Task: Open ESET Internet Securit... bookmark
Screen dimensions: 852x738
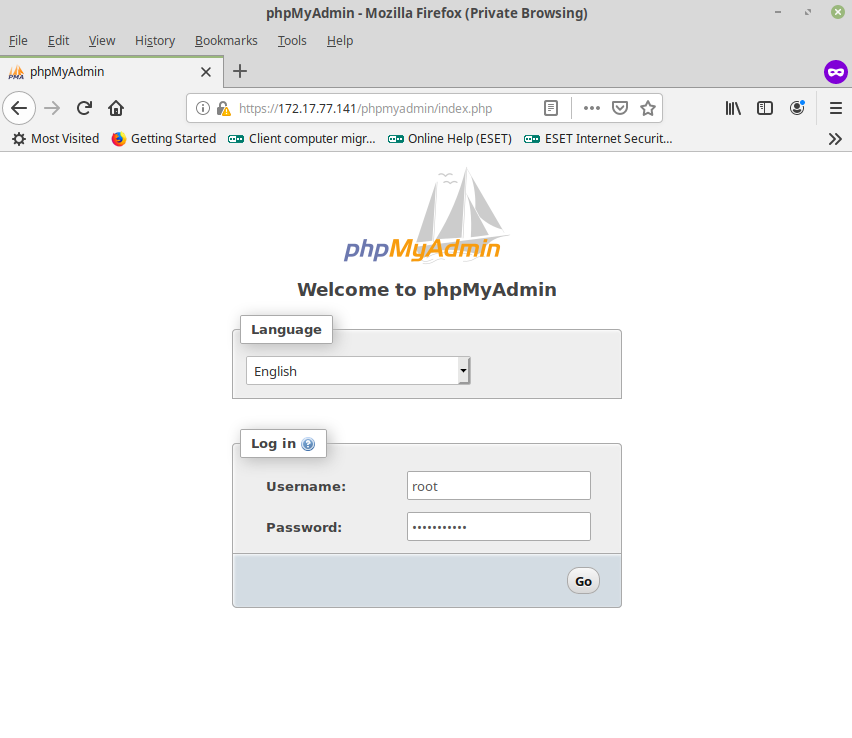Action: pos(598,139)
